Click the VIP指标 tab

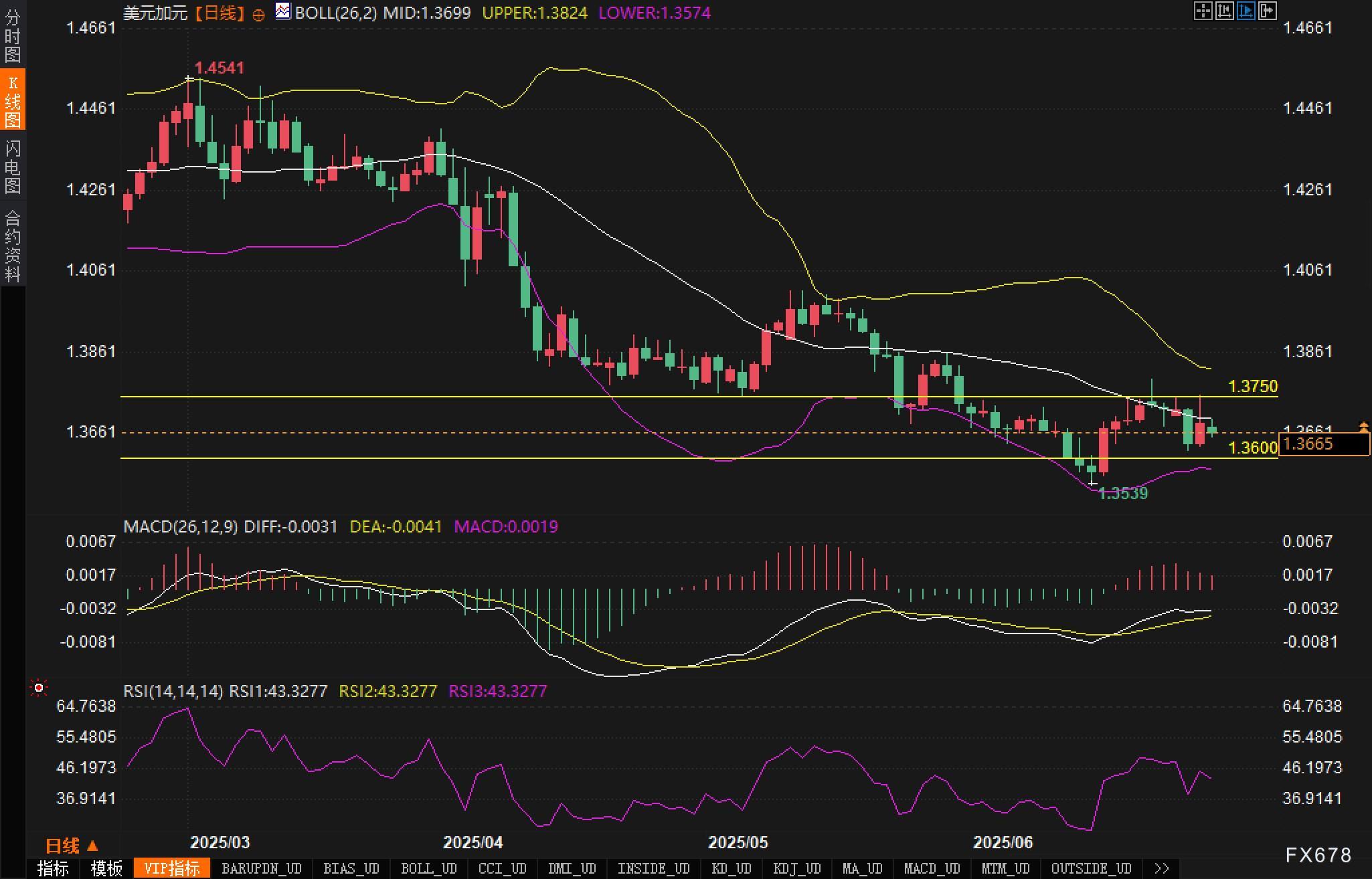(172, 868)
